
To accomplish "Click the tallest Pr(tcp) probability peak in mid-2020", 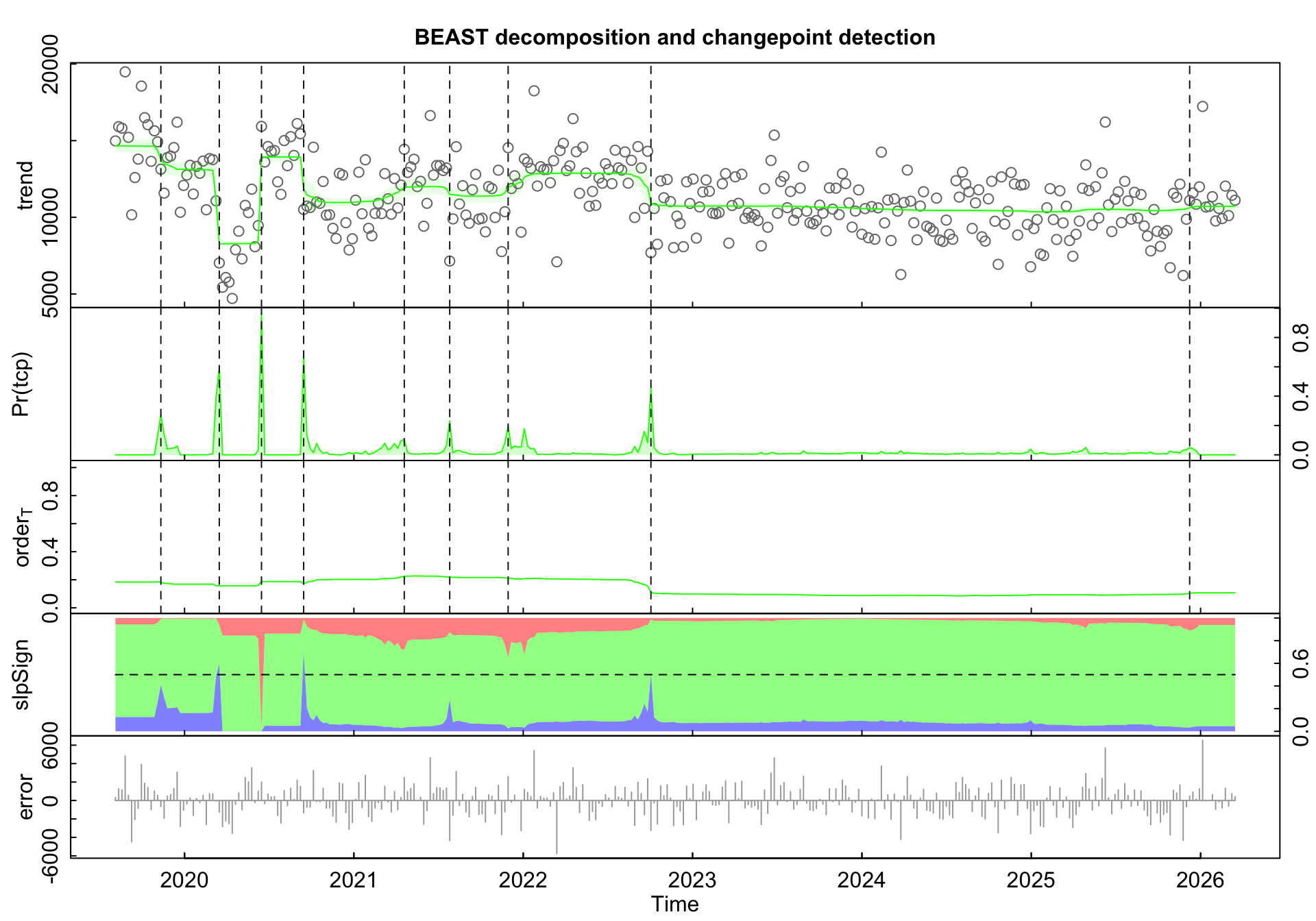I will [261, 329].
